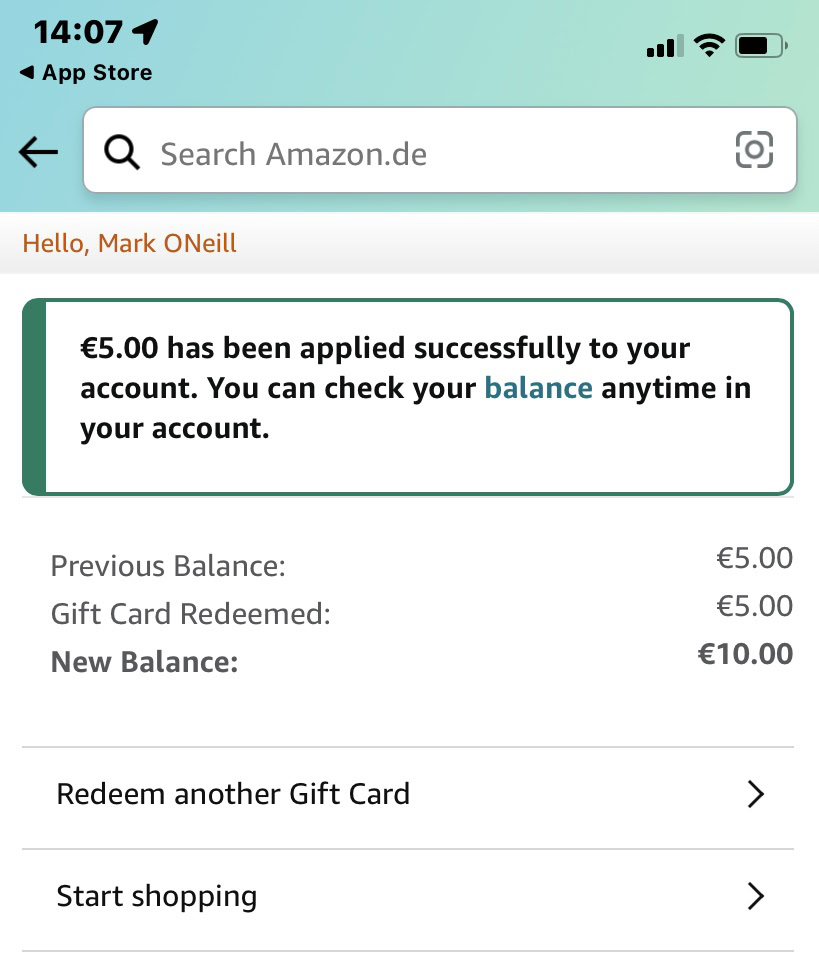Screen dimensions: 819x968
Task: Select the "Redeem another Gift Card" label
Action: click(233, 795)
